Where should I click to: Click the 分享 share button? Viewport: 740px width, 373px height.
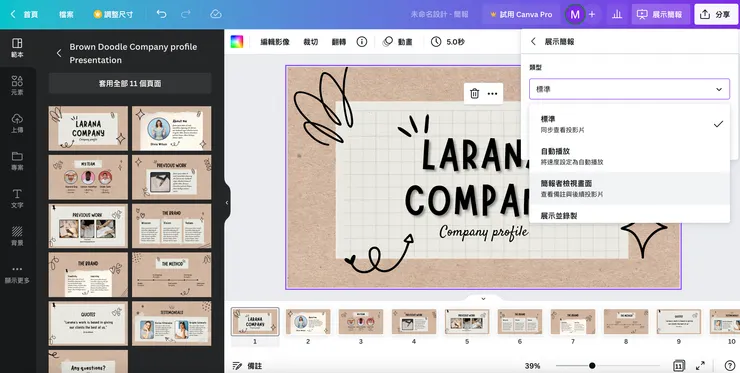(x=716, y=15)
